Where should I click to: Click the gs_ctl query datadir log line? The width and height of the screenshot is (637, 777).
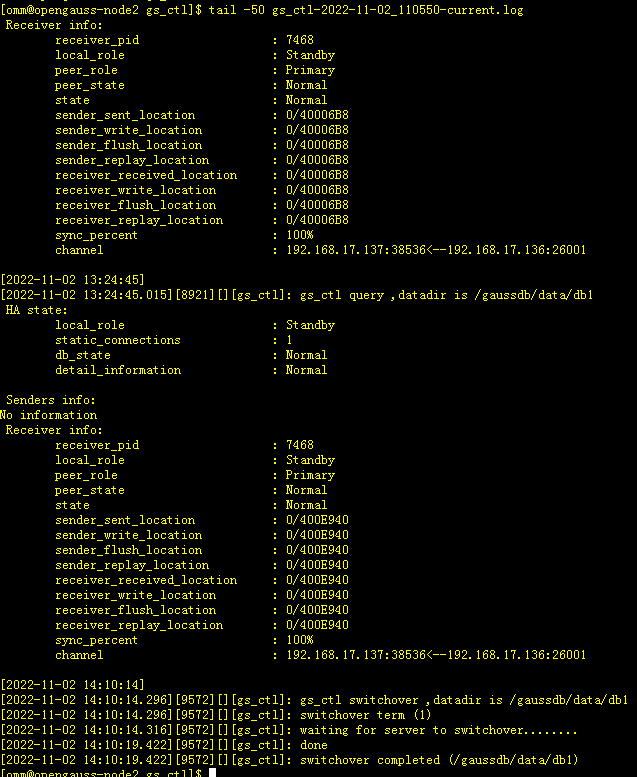296,295
